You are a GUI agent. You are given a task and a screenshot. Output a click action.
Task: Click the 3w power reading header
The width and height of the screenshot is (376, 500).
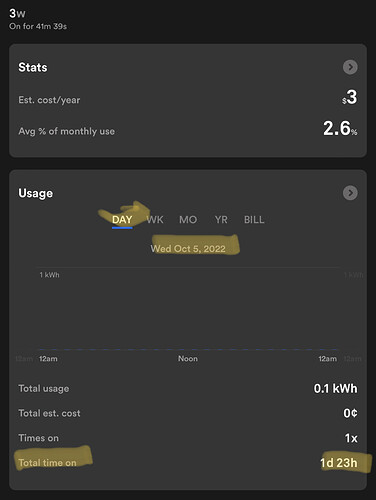[x=17, y=13]
